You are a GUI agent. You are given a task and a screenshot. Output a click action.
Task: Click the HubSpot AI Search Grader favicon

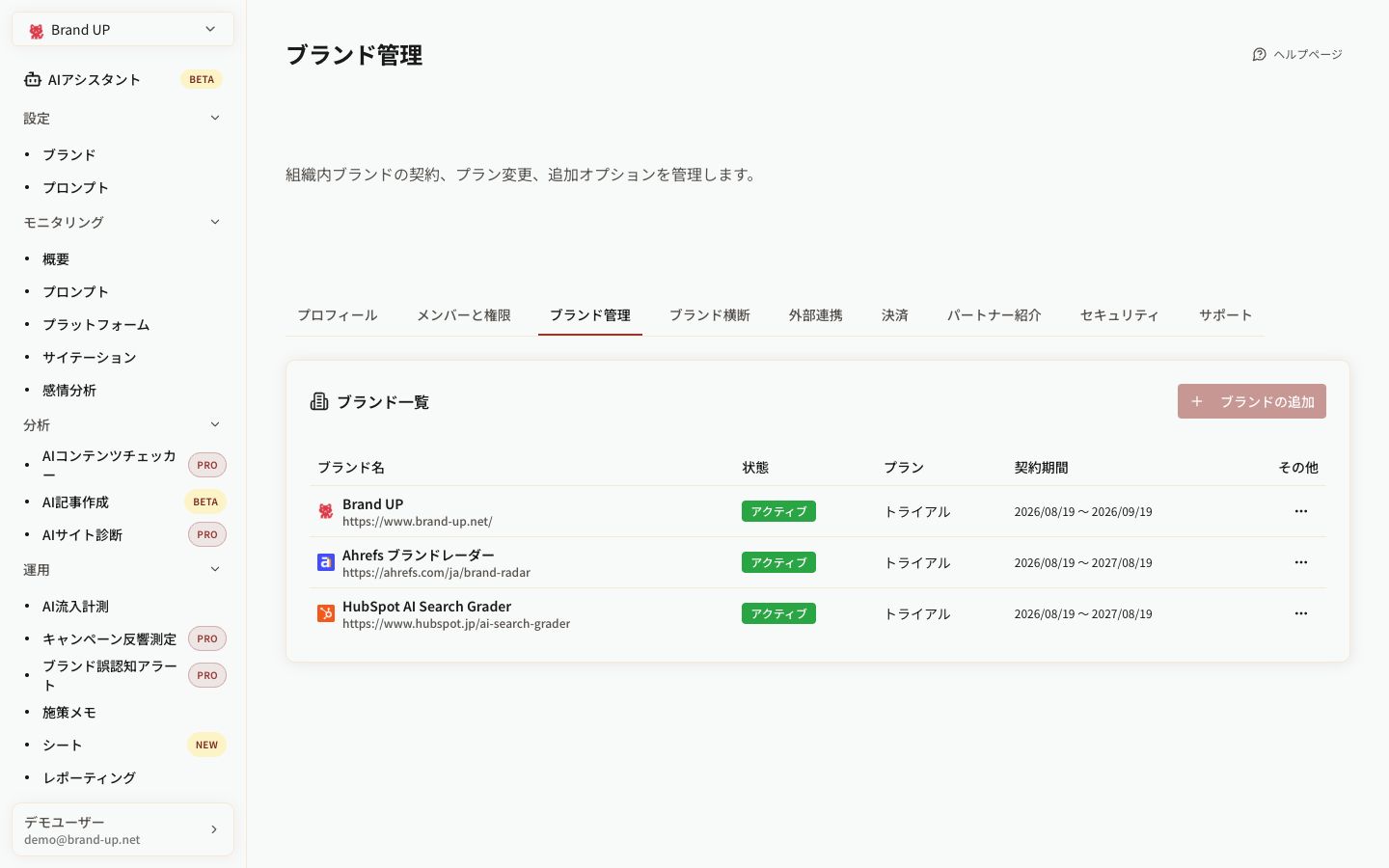pos(326,613)
